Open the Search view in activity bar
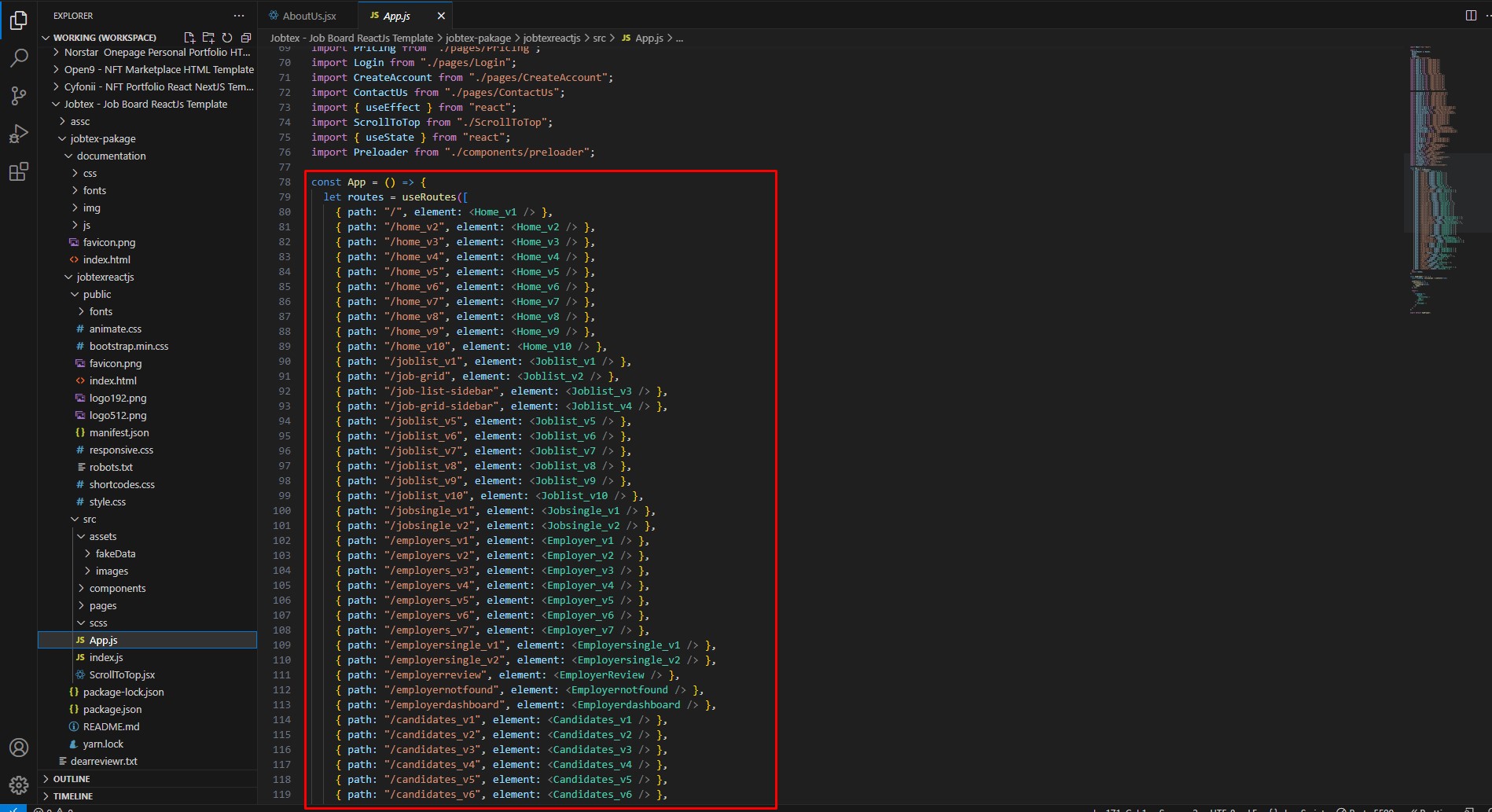 (x=19, y=58)
